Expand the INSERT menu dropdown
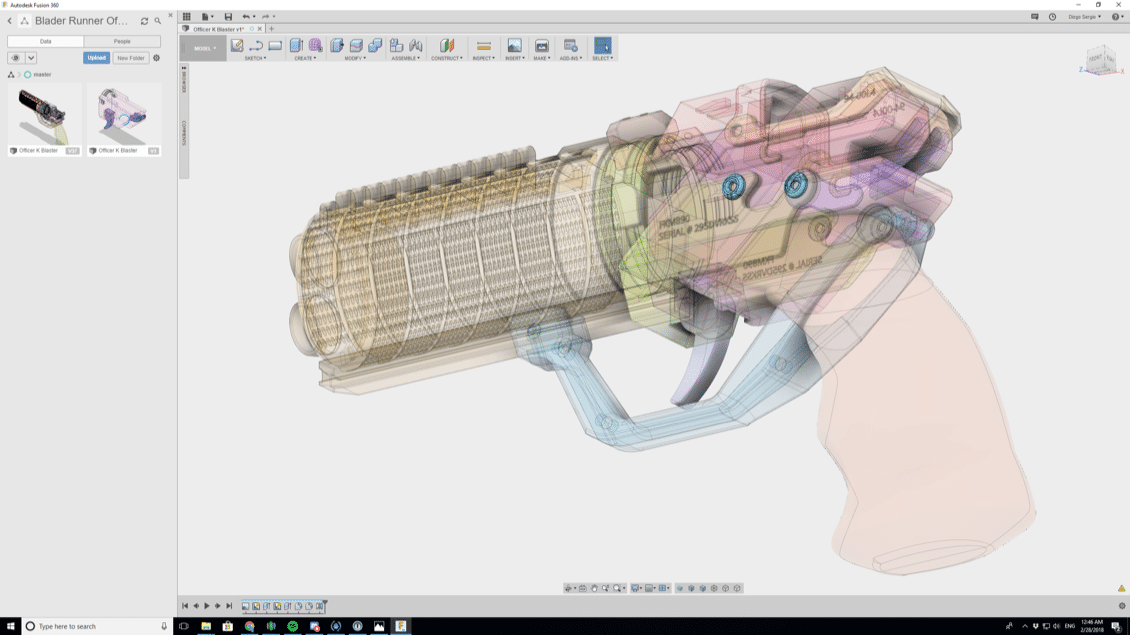Screen dimensions: 1130x635 point(515,58)
